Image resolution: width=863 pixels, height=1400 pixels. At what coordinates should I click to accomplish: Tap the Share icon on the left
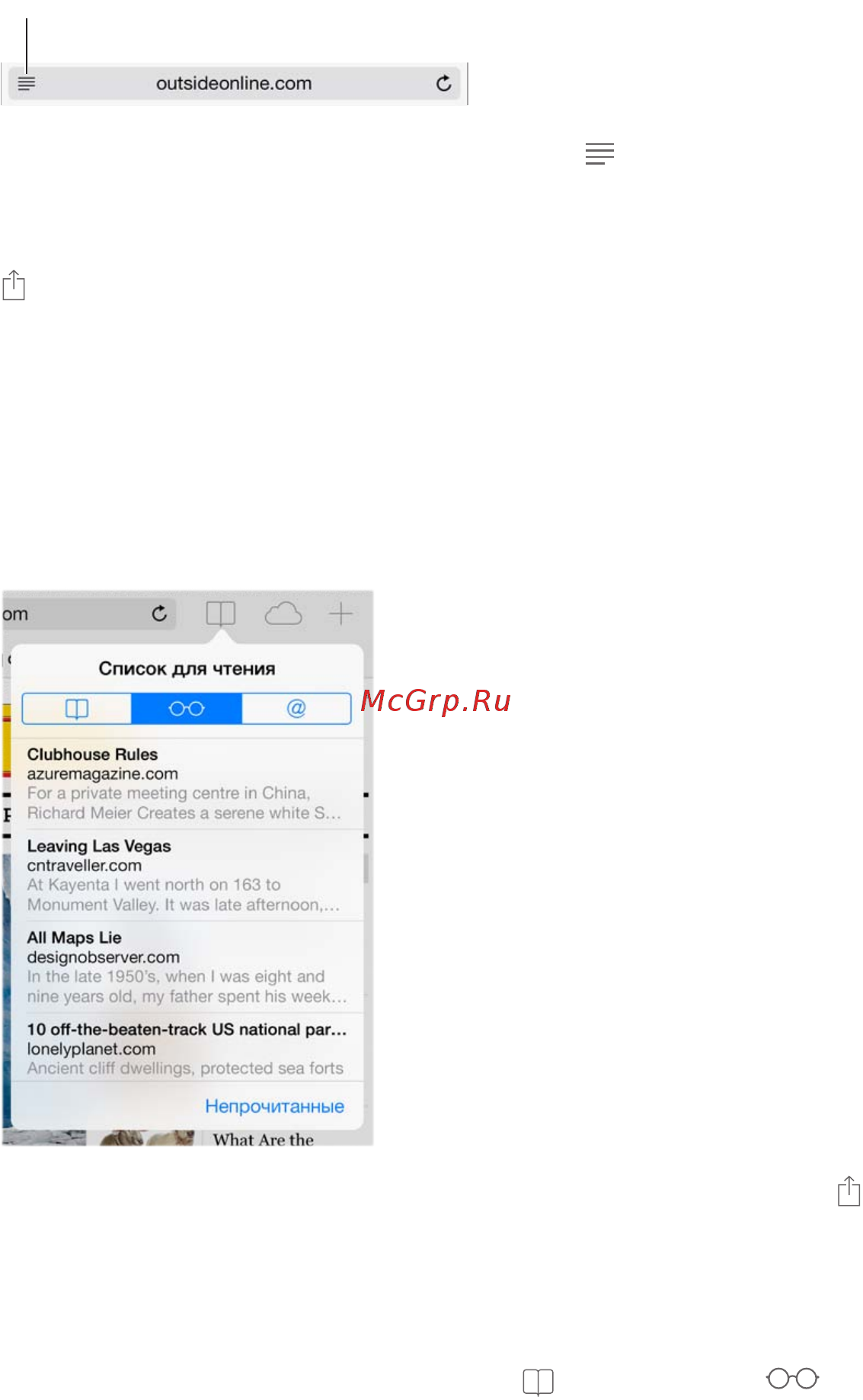(14, 285)
